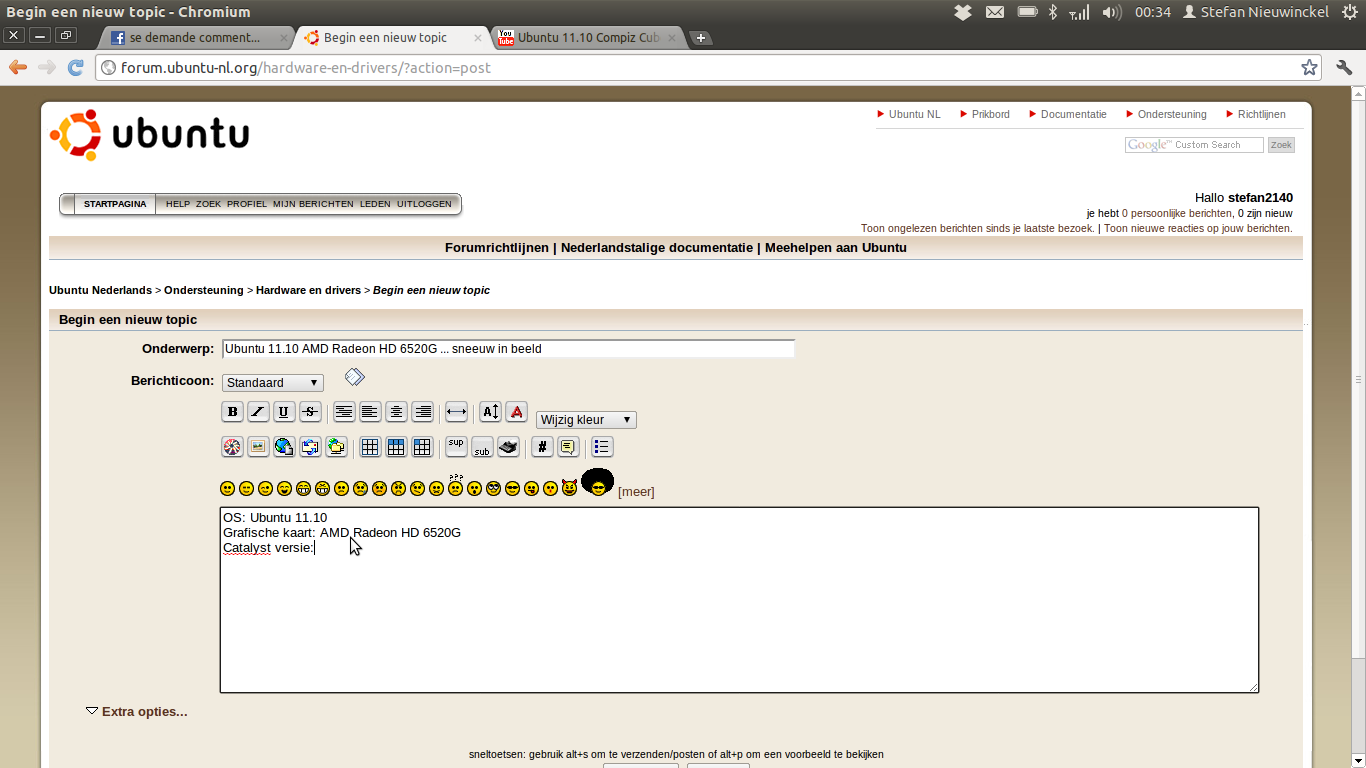This screenshot has height=768, width=1366.
Task: Insert a hyperlink with globe icon
Action: pyautogui.click(x=284, y=447)
